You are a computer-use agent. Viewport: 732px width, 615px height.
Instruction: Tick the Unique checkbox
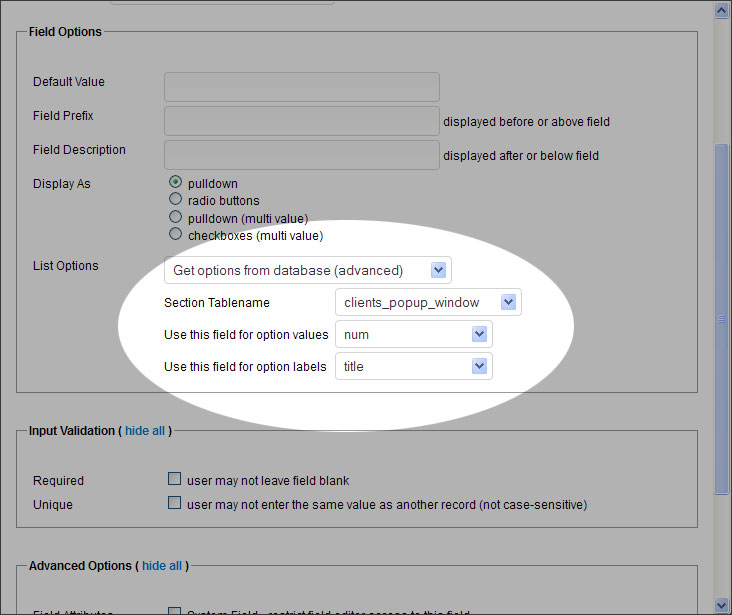[x=175, y=503]
